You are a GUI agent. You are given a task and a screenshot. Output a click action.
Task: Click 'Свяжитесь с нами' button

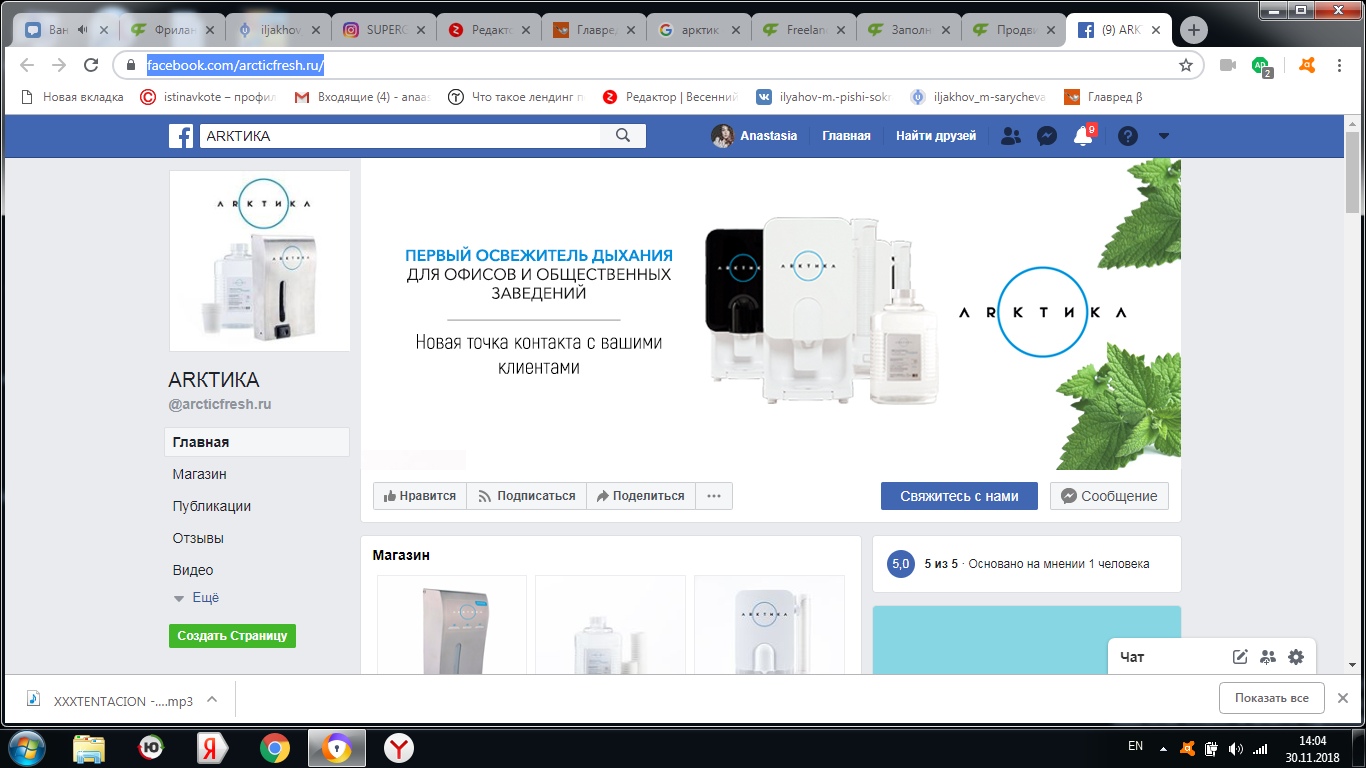(959, 496)
